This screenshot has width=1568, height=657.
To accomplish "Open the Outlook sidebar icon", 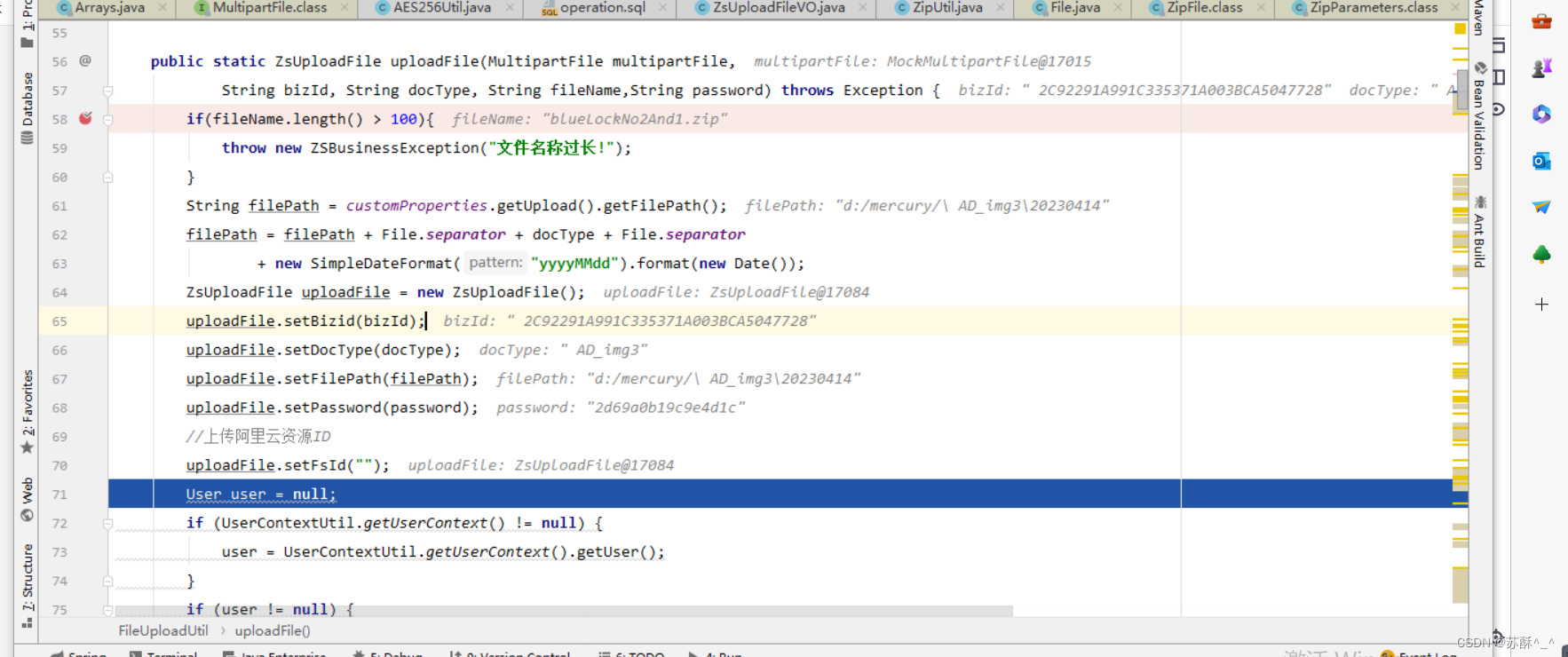I will coord(1541,161).
